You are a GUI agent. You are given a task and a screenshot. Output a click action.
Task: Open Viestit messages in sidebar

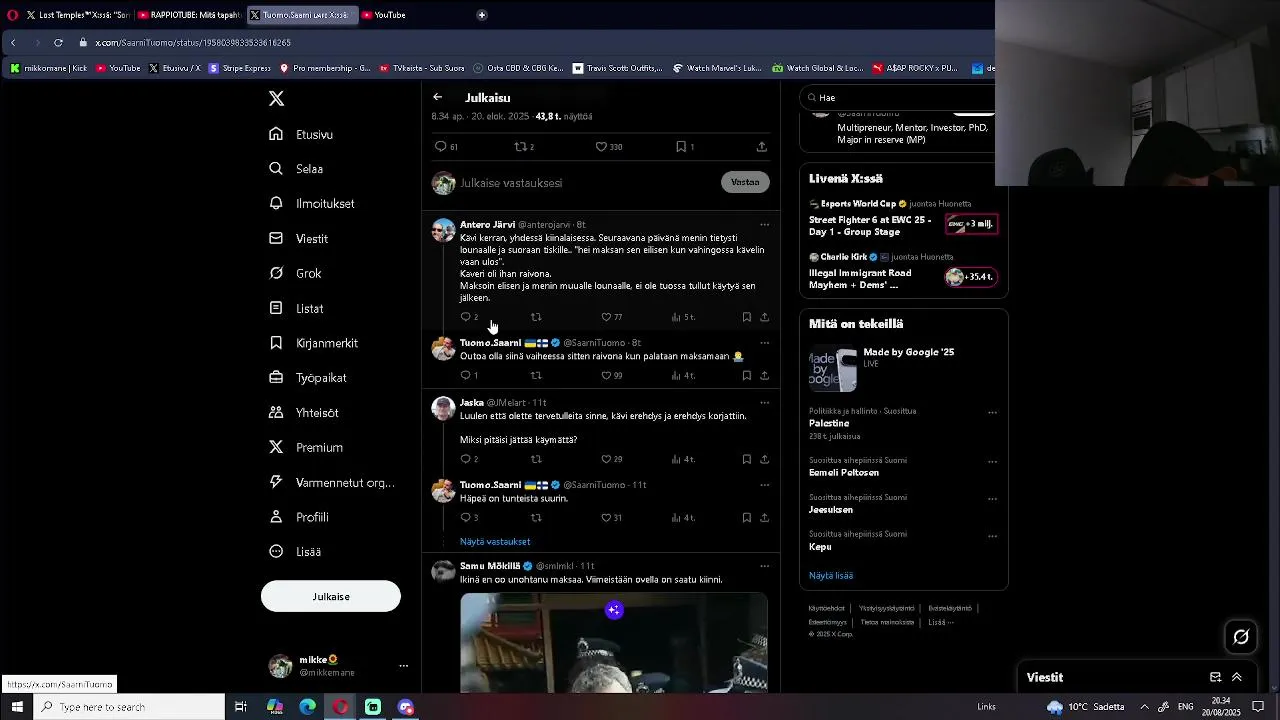pos(299,239)
